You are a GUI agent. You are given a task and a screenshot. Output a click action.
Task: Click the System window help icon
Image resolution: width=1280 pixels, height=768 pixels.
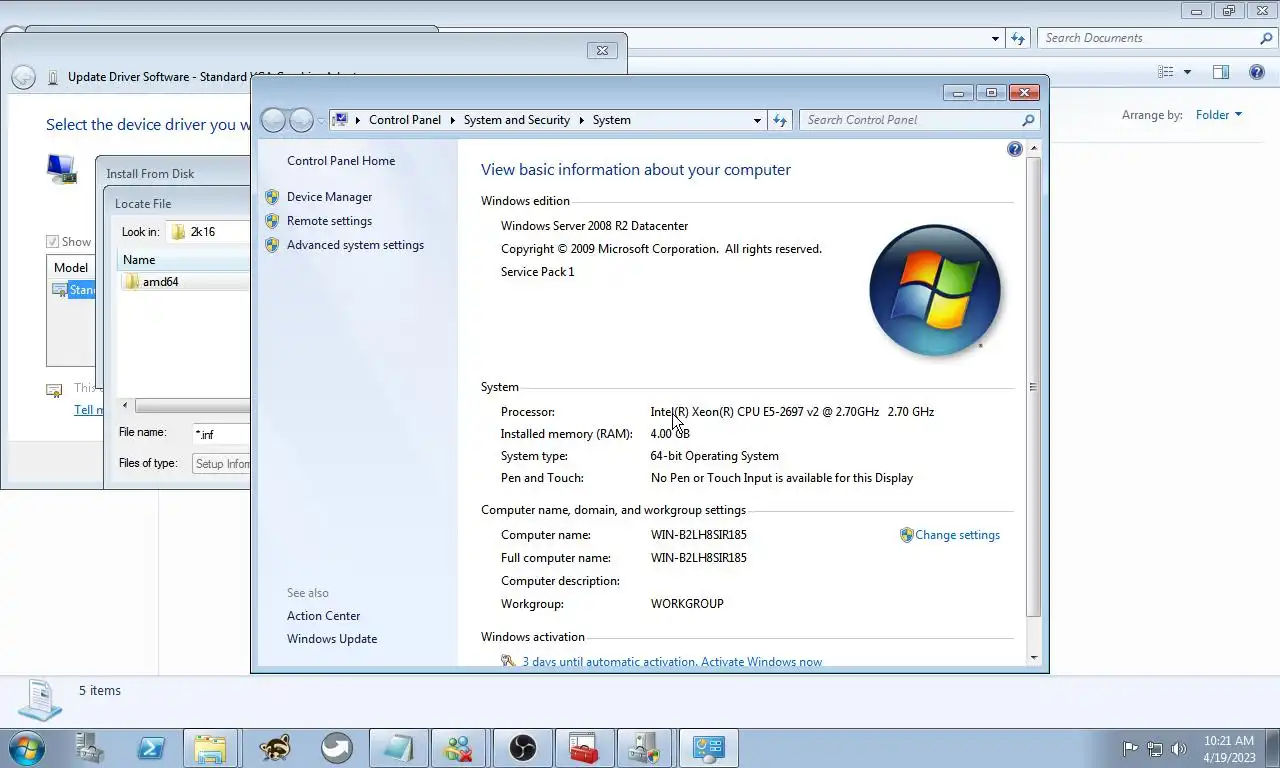(x=1014, y=149)
